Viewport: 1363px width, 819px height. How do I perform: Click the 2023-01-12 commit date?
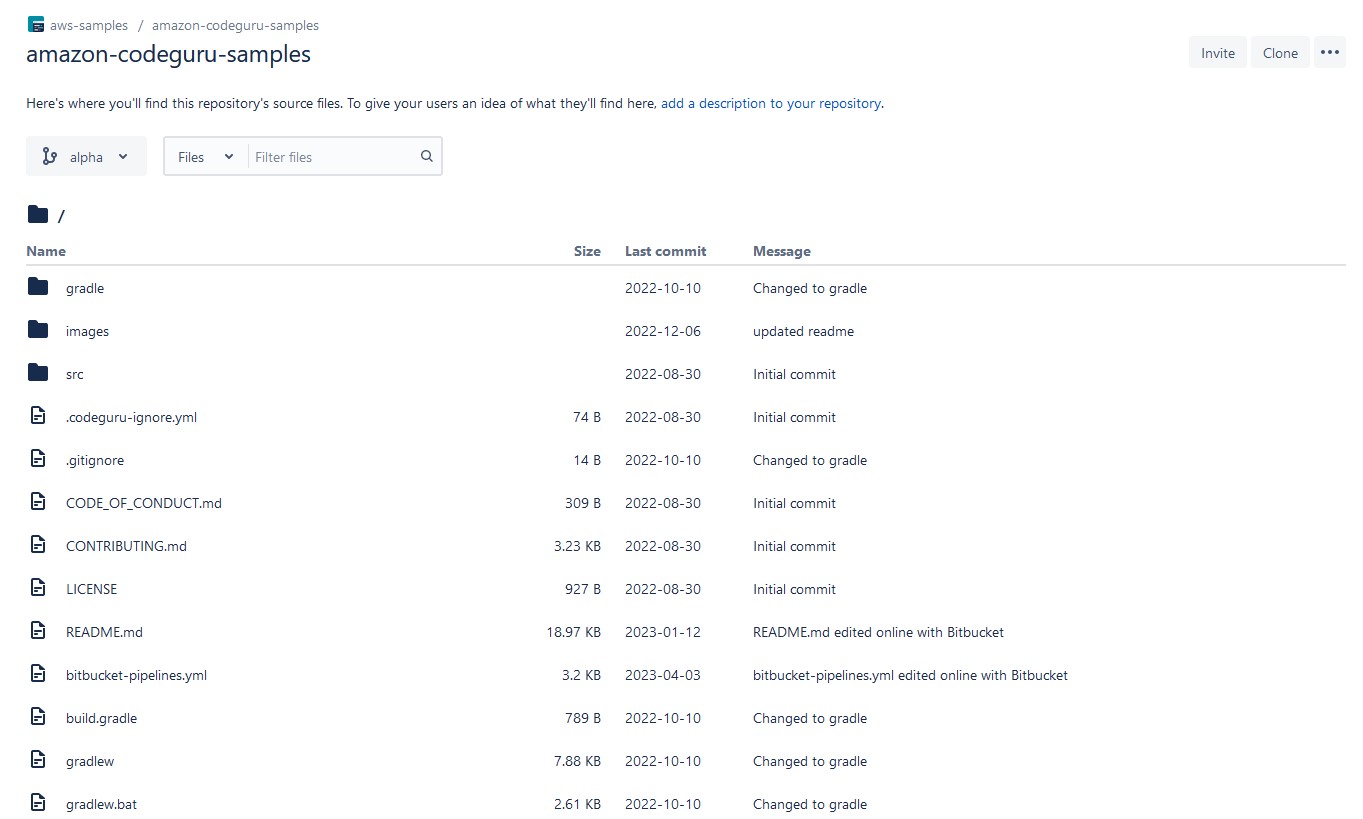[663, 632]
